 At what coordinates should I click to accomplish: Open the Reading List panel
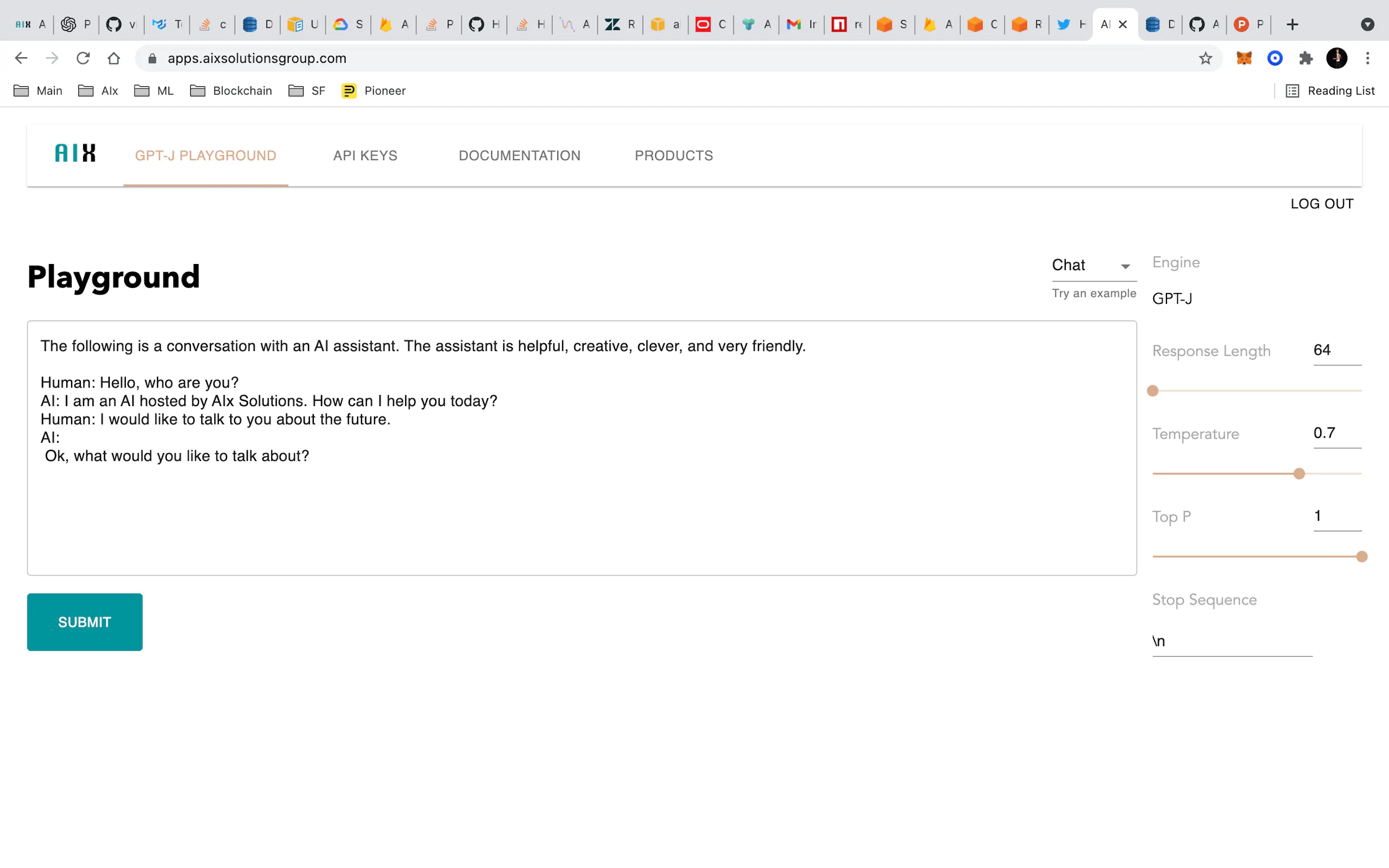click(x=1330, y=91)
